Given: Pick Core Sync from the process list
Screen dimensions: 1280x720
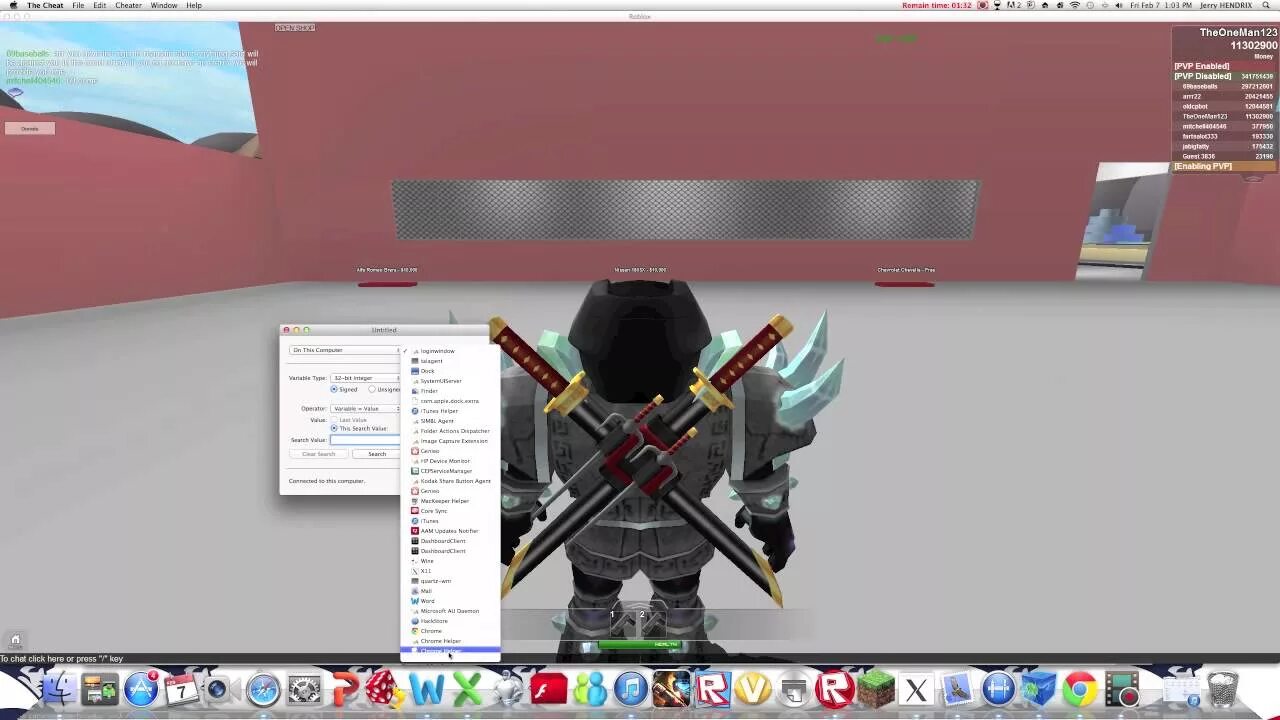Looking at the screenshot, I should (x=450, y=511).
